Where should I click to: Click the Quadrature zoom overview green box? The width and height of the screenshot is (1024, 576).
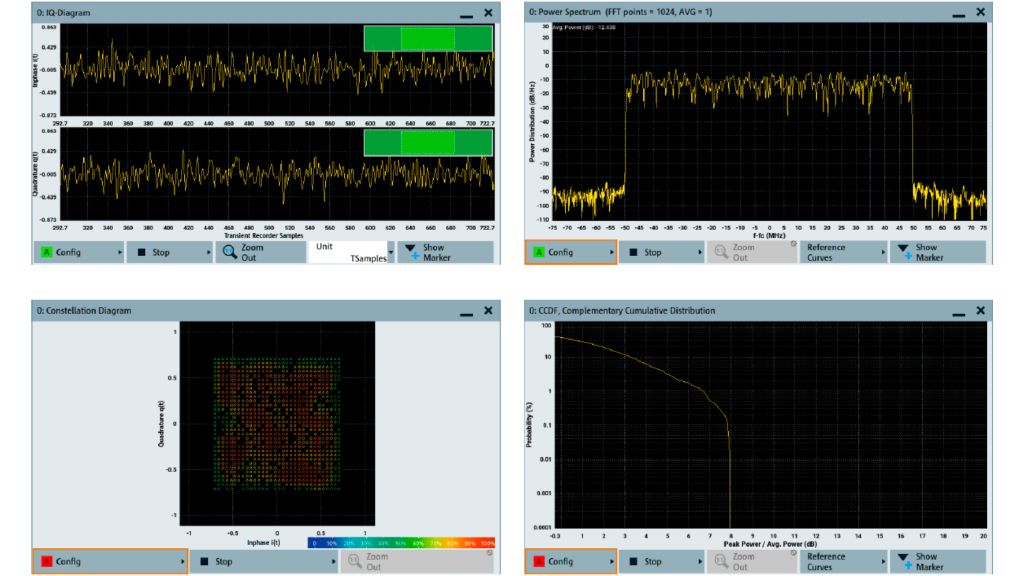tap(428, 142)
